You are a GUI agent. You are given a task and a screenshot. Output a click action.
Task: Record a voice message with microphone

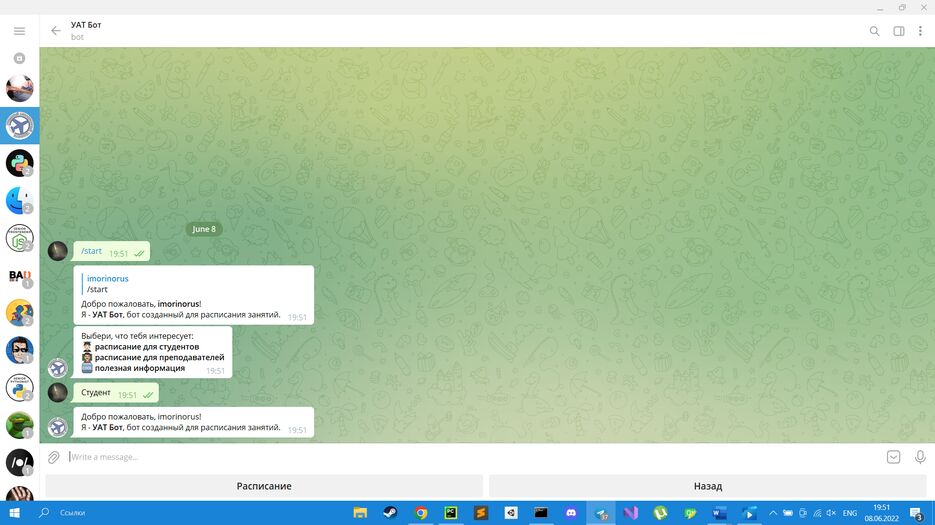pos(920,457)
